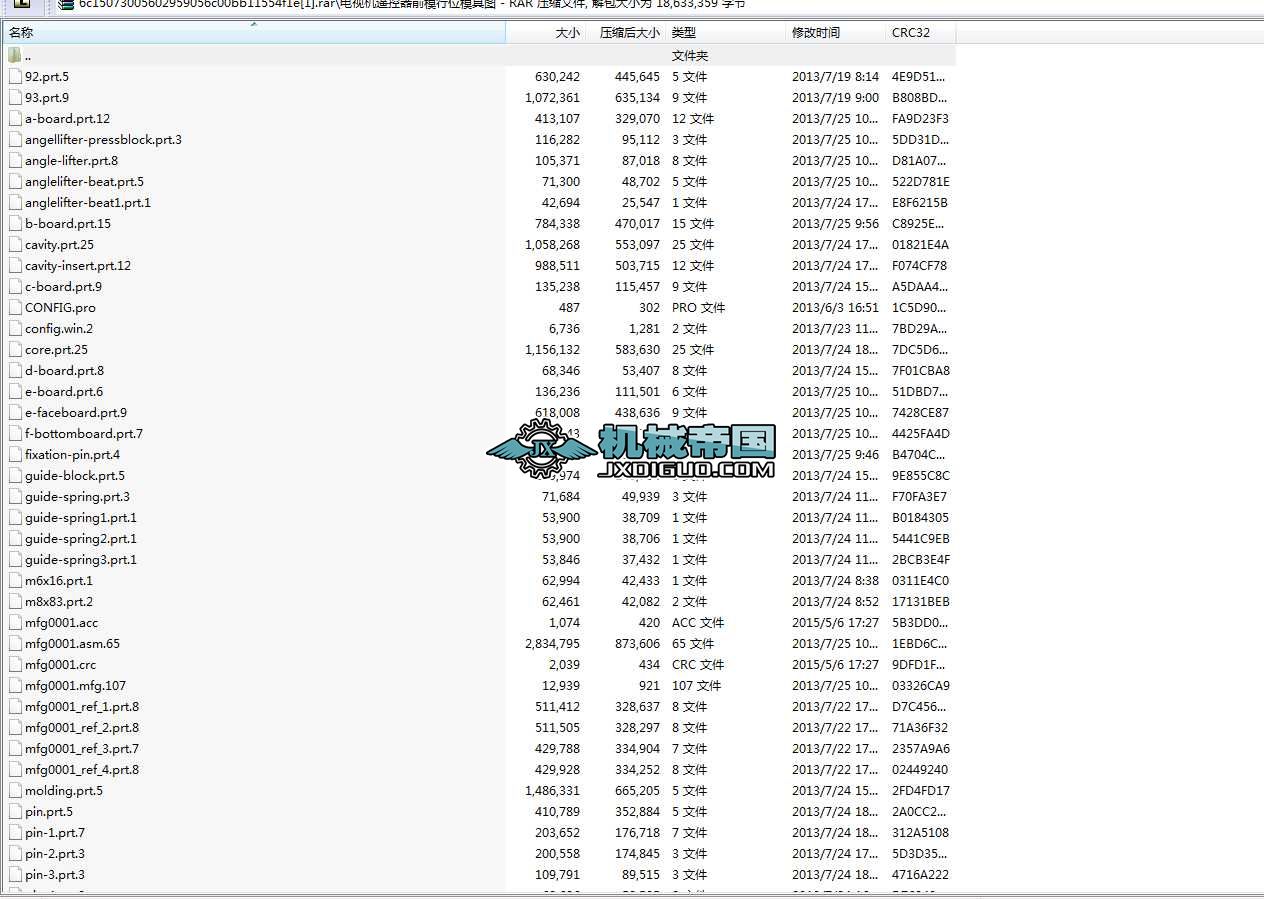Select the file name m6x16.prt.1
1264x899 pixels.
[x=59, y=581]
